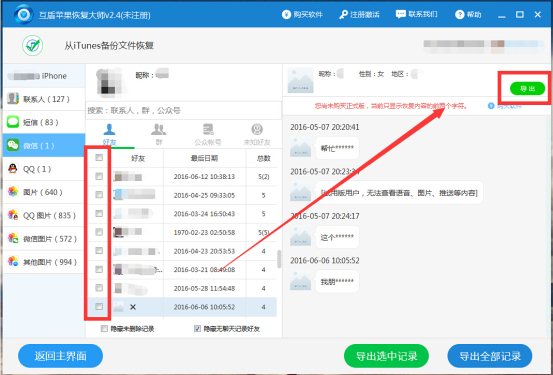
Task: Select 短信 (83) in sidebar
Action: 44,122
